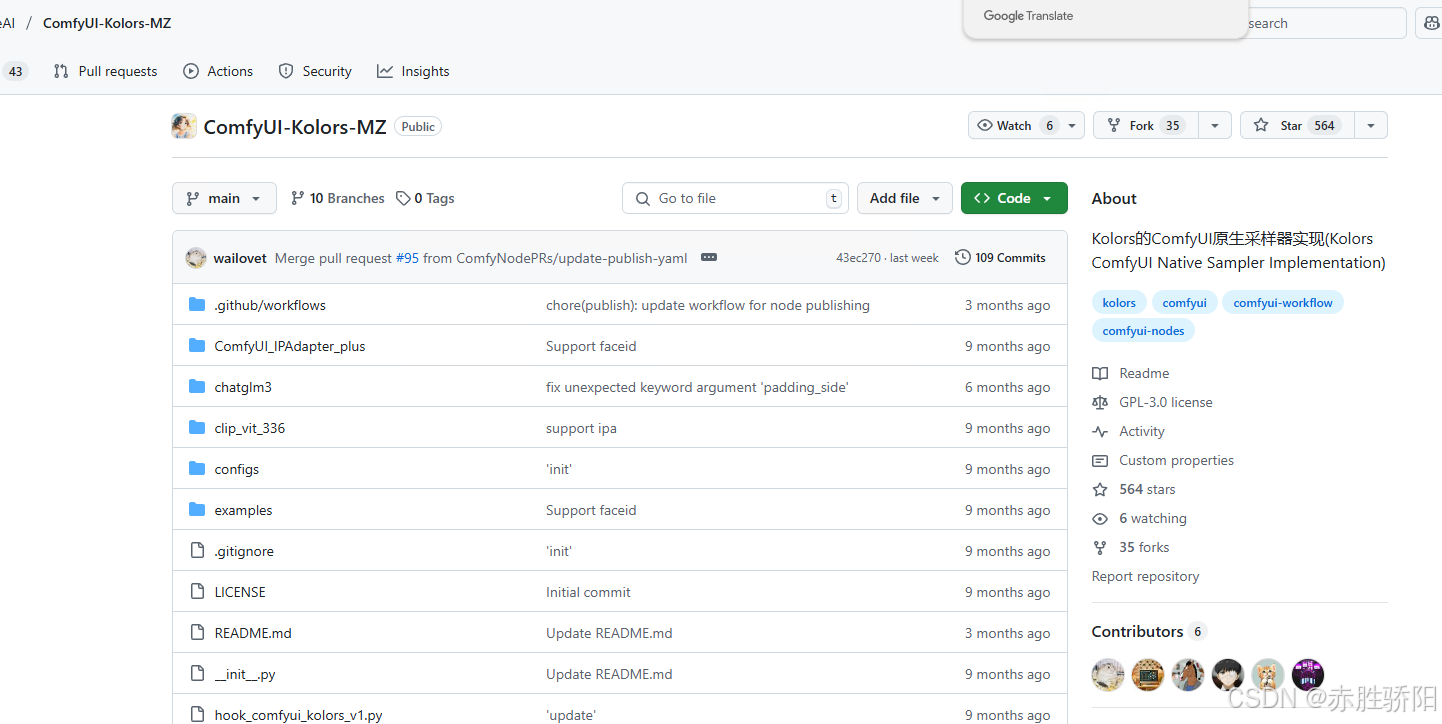Star the repository
Viewport: 1442px width, 724px height.
(1297, 125)
